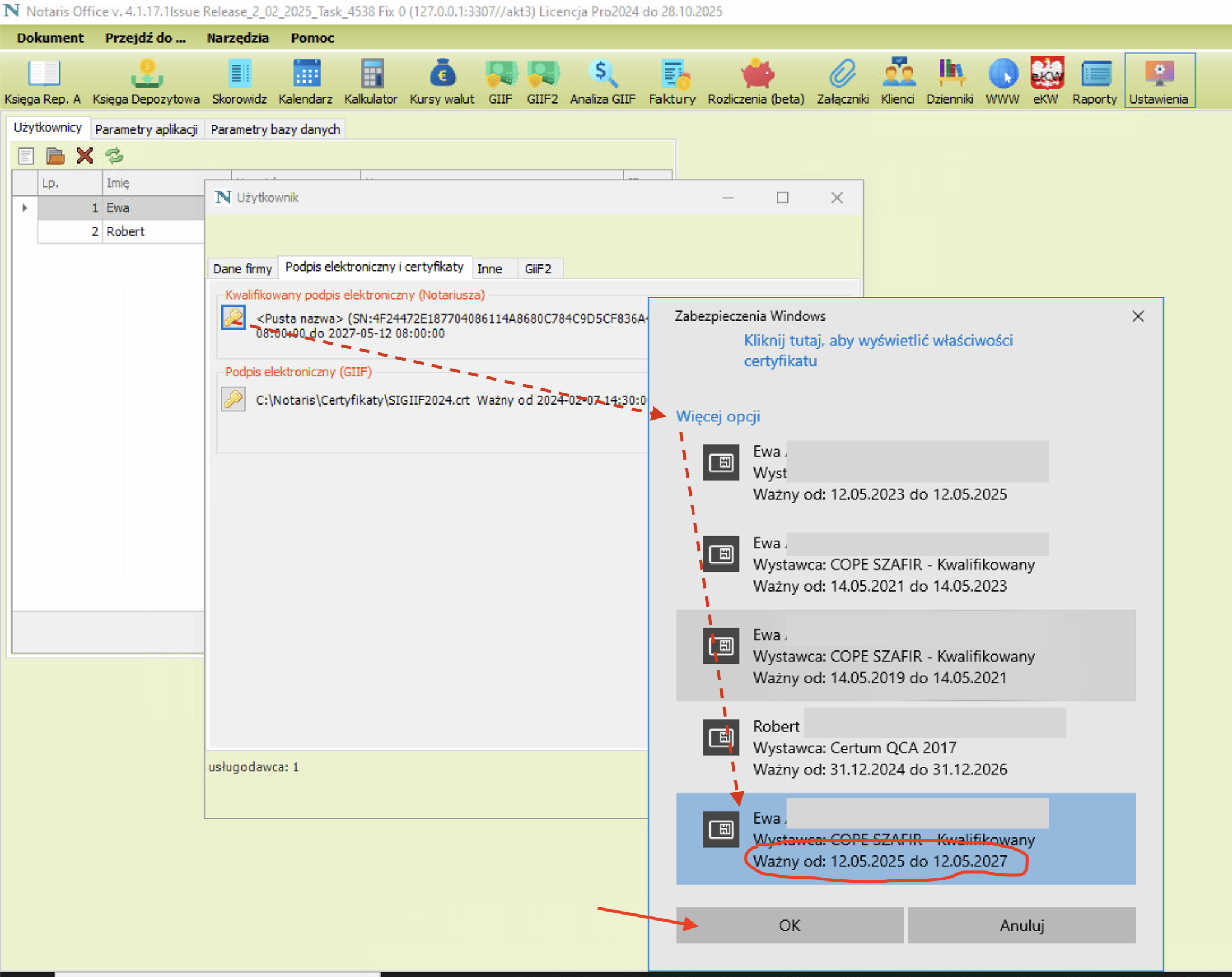Click the red X delete user icon
Viewport: 1232px width, 977px height.
click(x=85, y=156)
